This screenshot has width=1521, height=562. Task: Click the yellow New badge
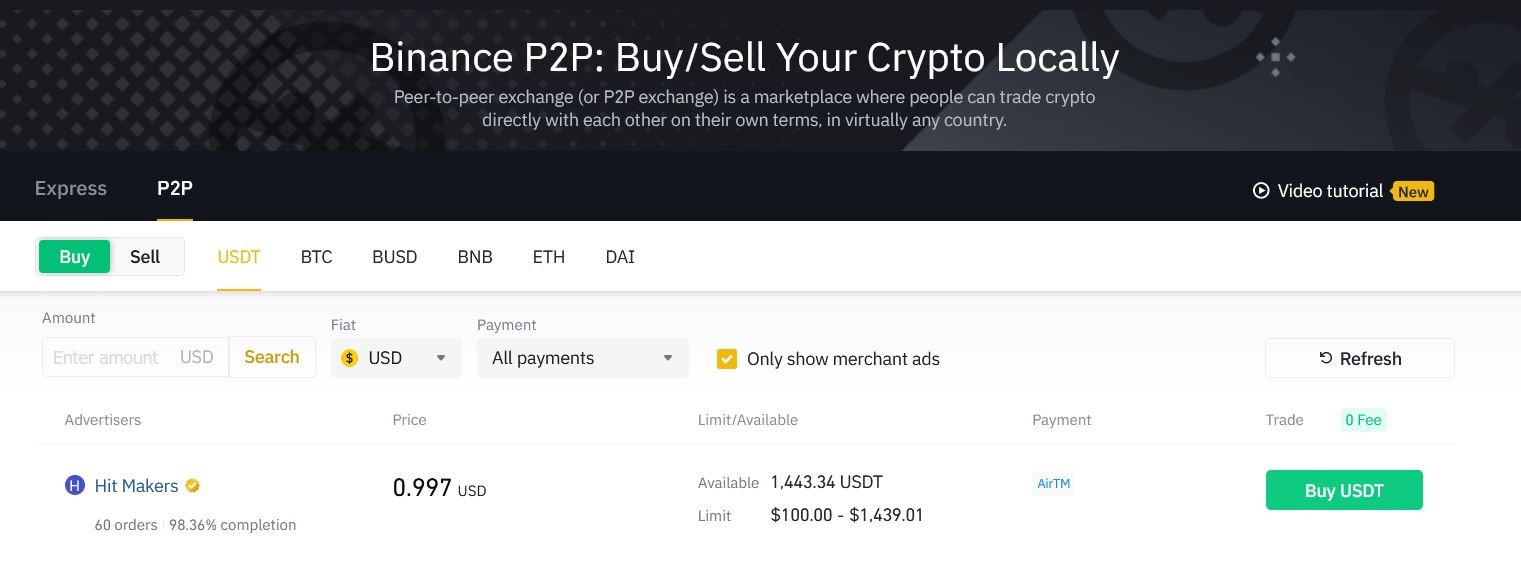point(1412,191)
